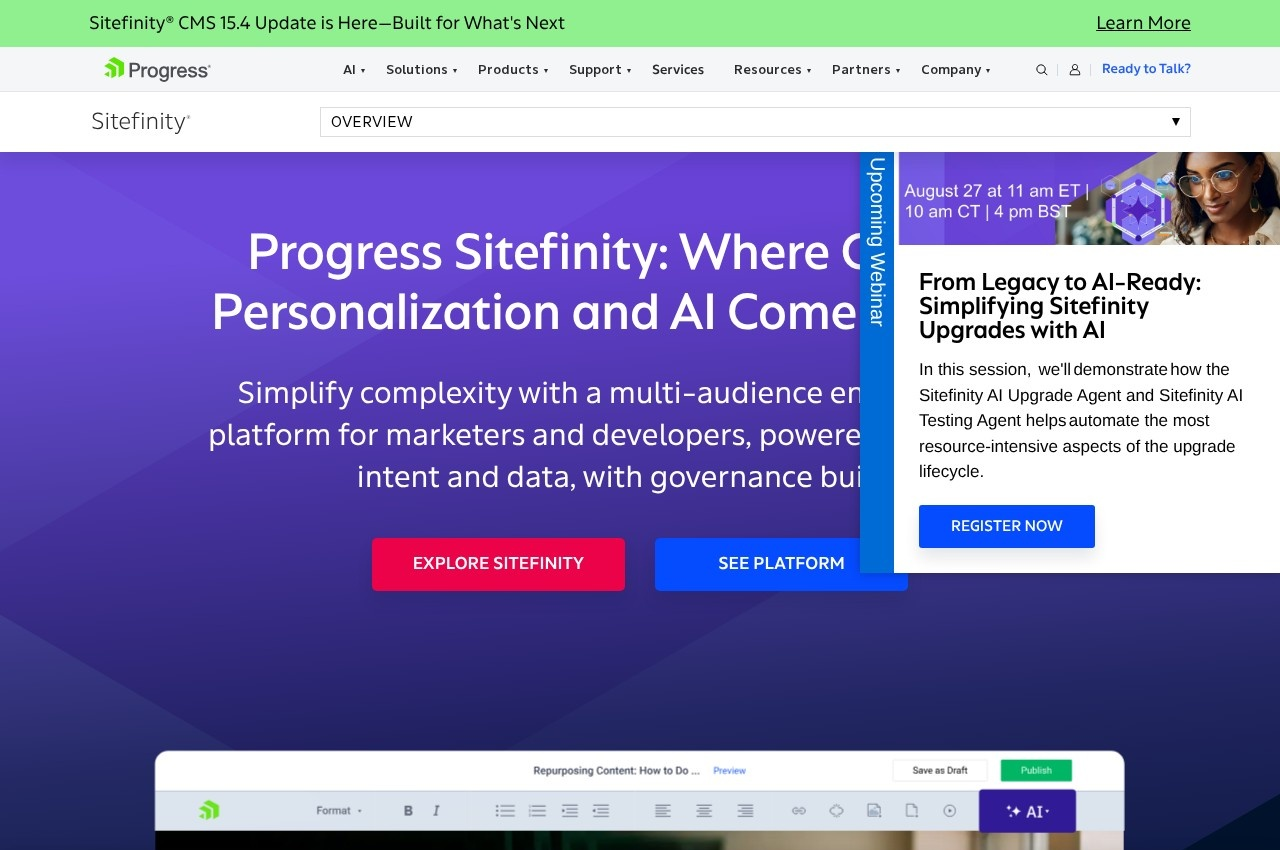1280x850 pixels.
Task: Click the EXPLORE SITEFINITY button
Action: click(x=498, y=564)
